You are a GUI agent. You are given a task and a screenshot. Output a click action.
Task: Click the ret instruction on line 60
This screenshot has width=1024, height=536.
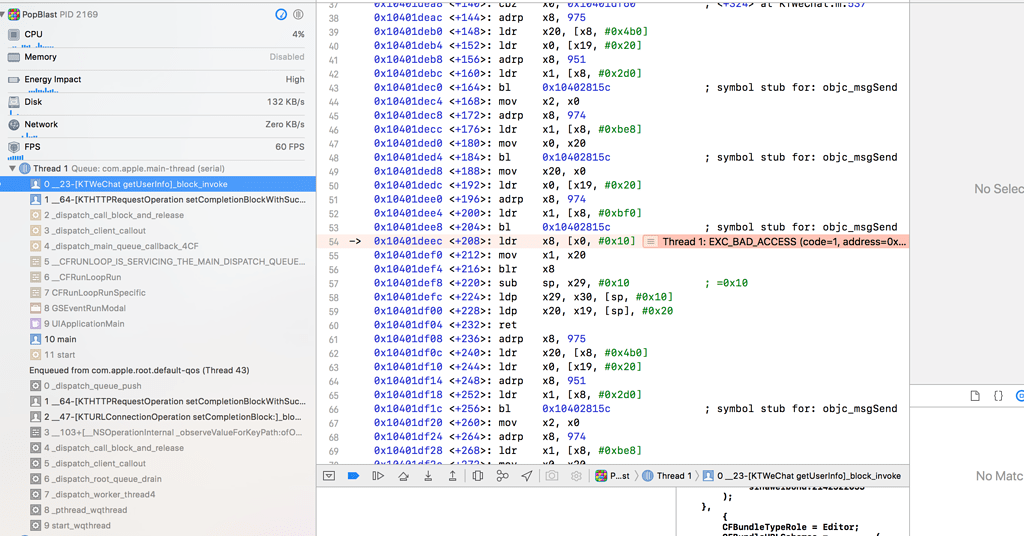click(x=507, y=325)
